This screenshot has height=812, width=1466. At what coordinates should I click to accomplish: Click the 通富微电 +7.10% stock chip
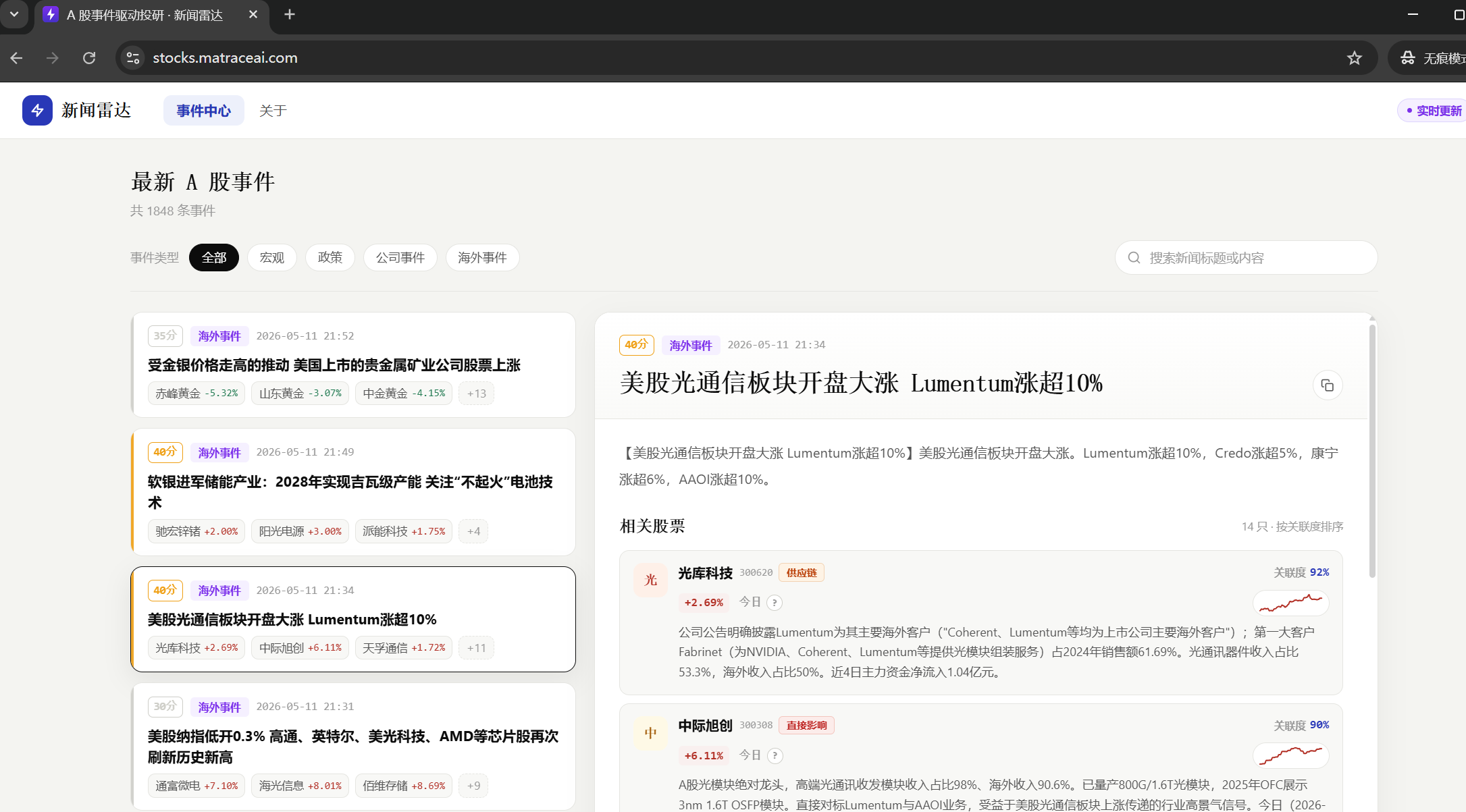coord(197,786)
